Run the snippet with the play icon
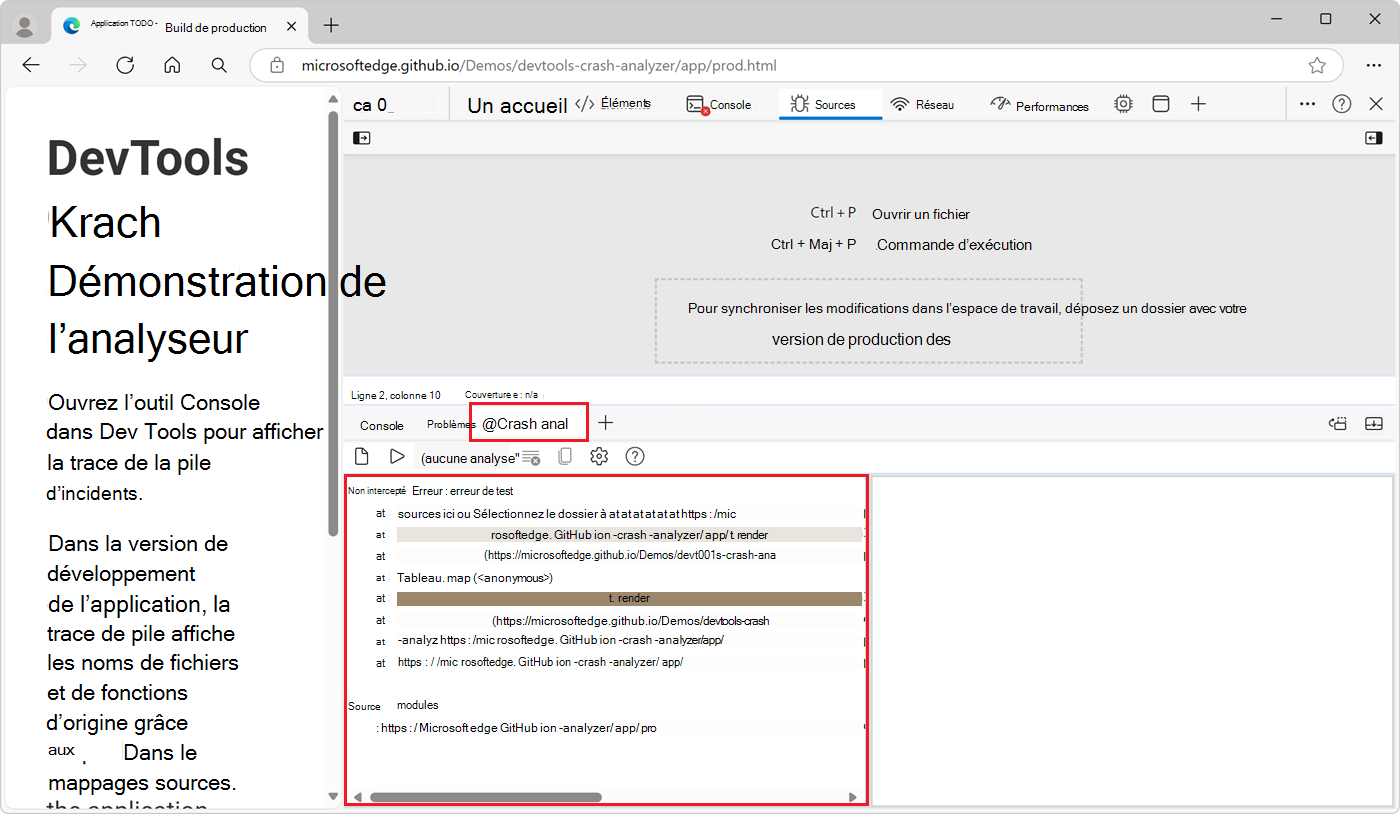 (x=397, y=456)
